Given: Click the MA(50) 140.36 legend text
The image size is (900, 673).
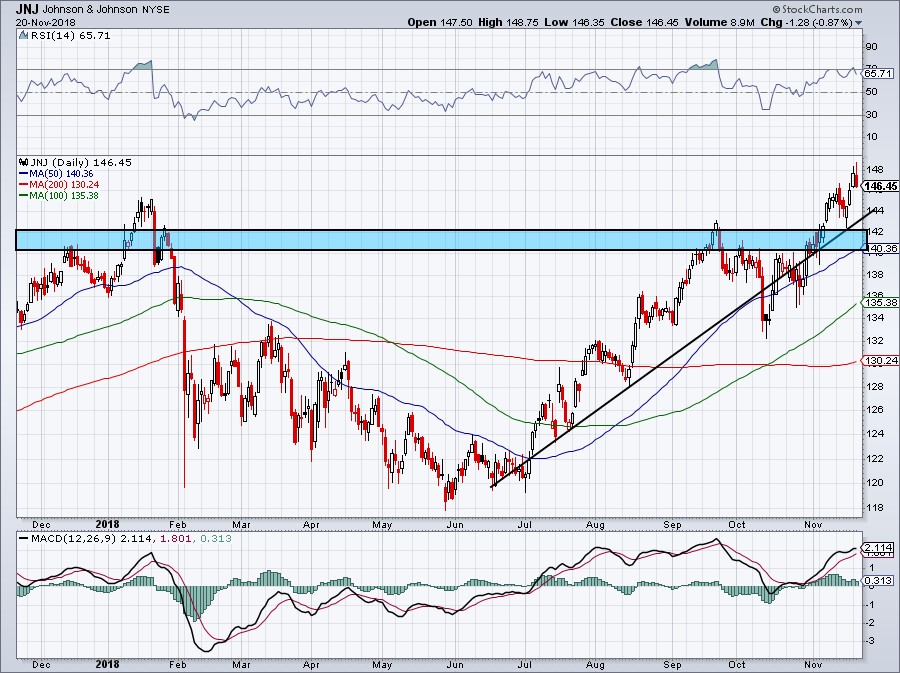Looking at the screenshot, I should point(61,174).
